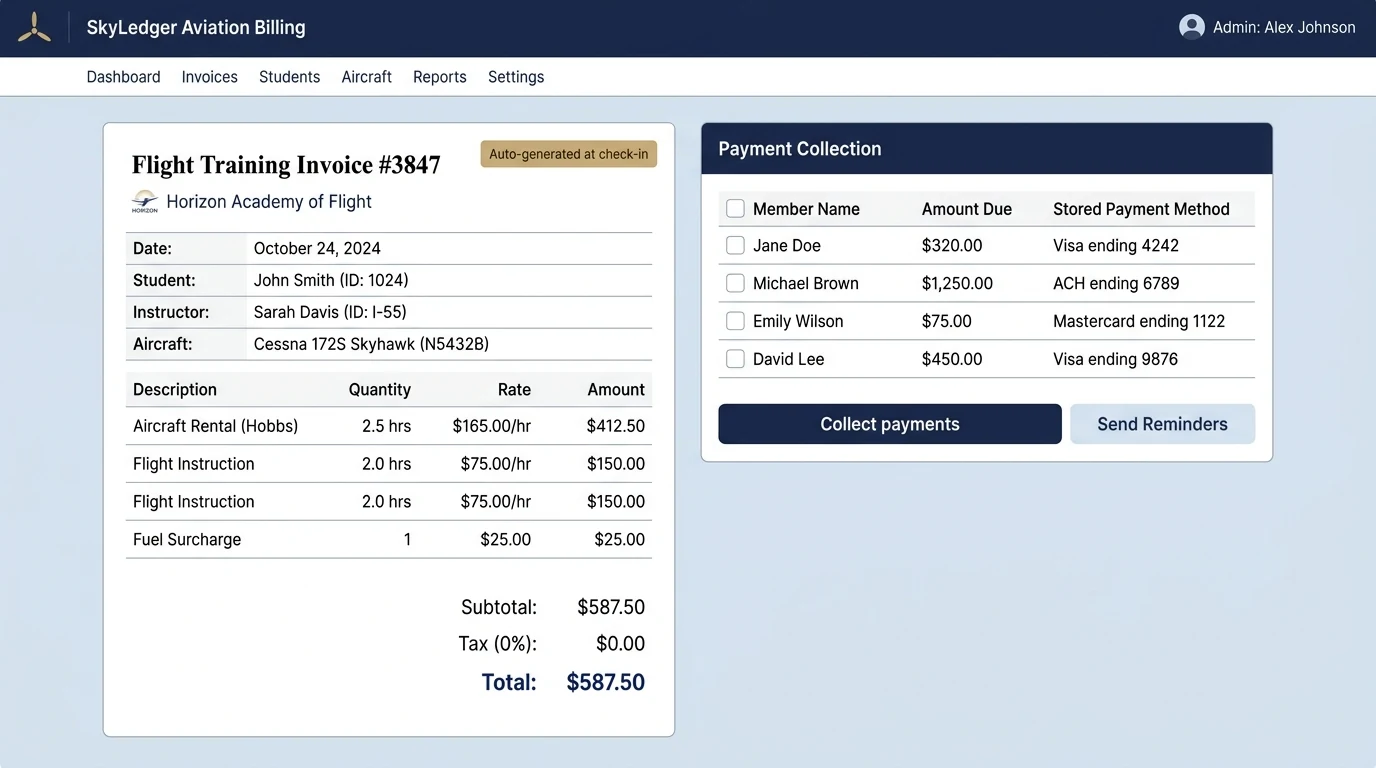Click the Rate column header
The image size is (1376, 768).
tap(514, 390)
